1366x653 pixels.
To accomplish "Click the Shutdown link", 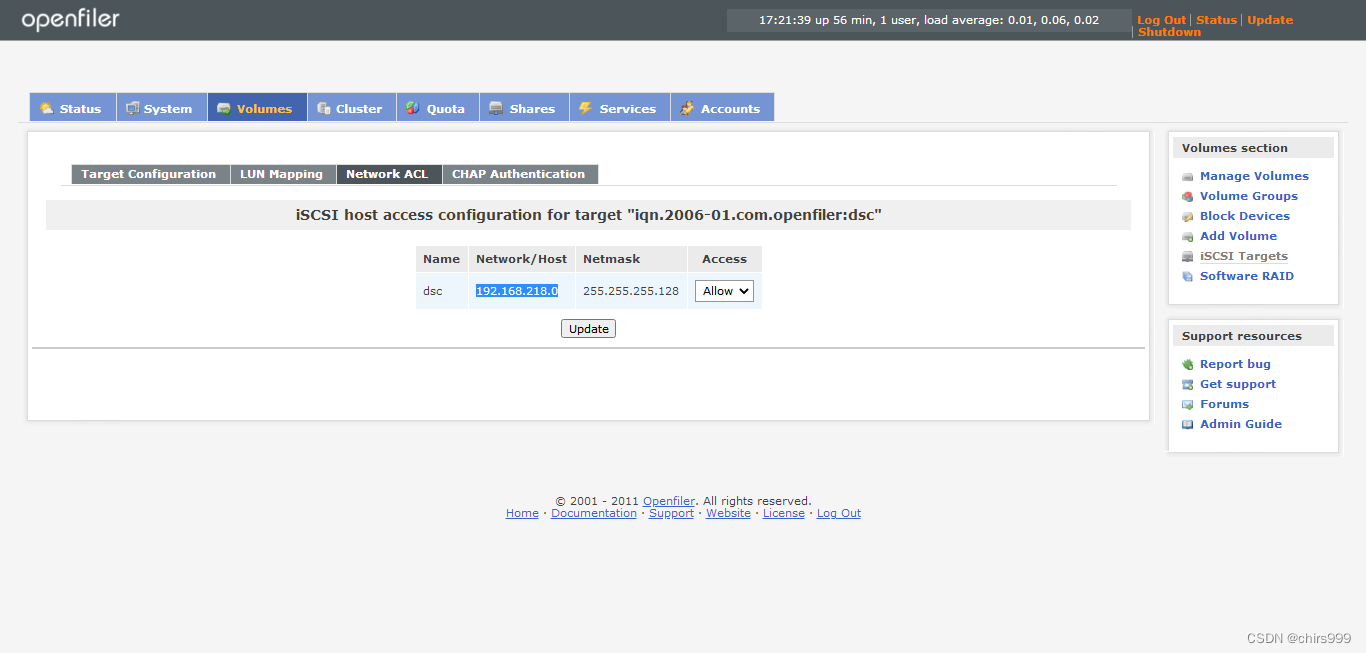I will [1168, 31].
